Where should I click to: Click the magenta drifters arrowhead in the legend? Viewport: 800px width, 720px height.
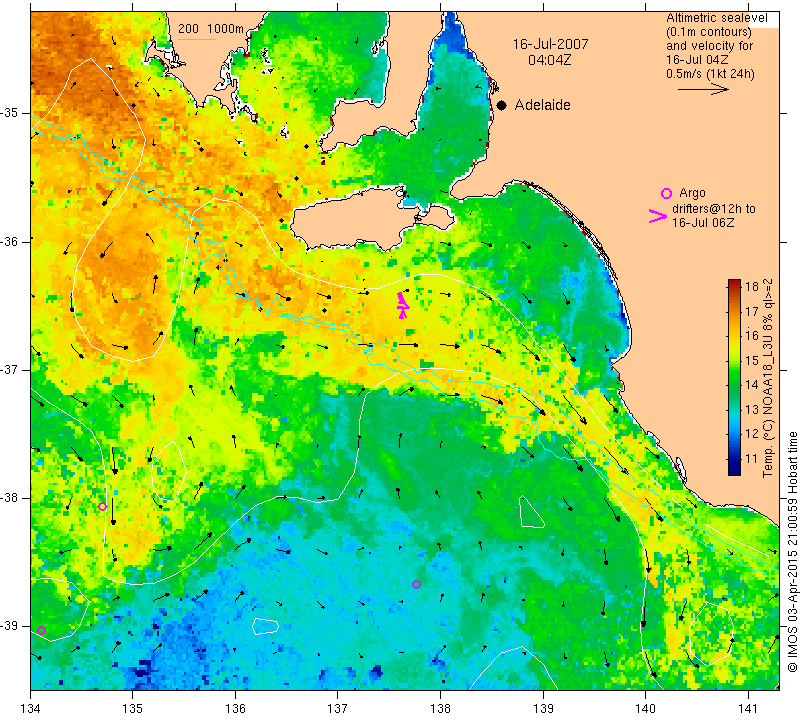(658, 216)
